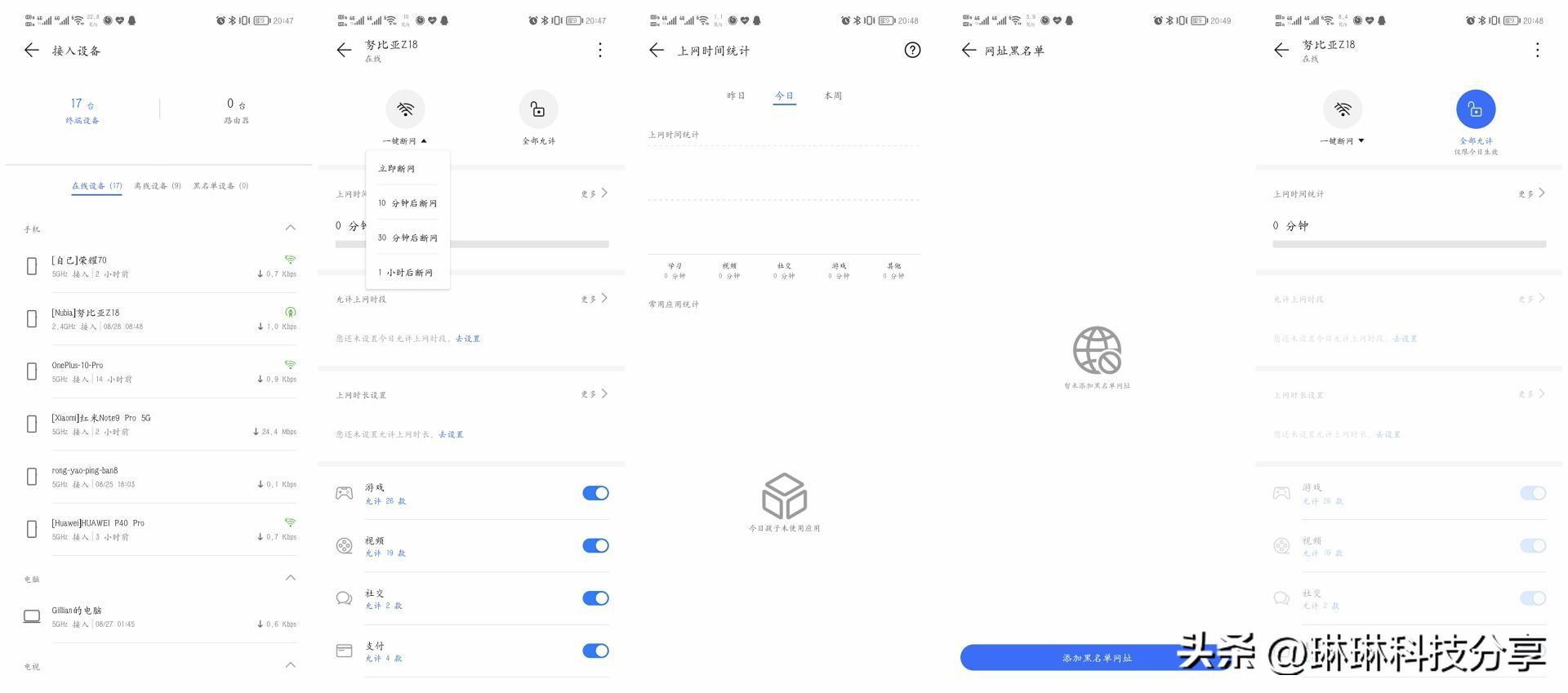Select 1 小时后断网 from the dropdown
The width and height of the screenshot is (1568, 693).
coord(408,273)
